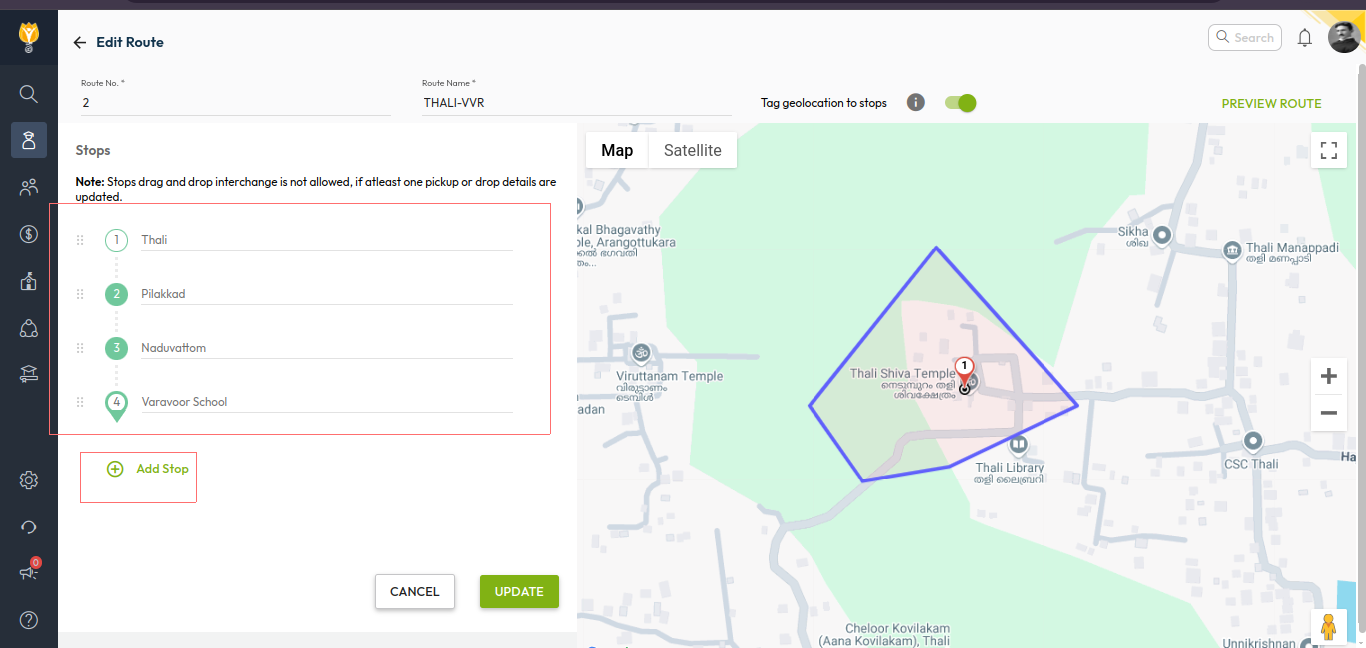
Task: Click PREVIEW ROUTE link
Action: 1271,104
